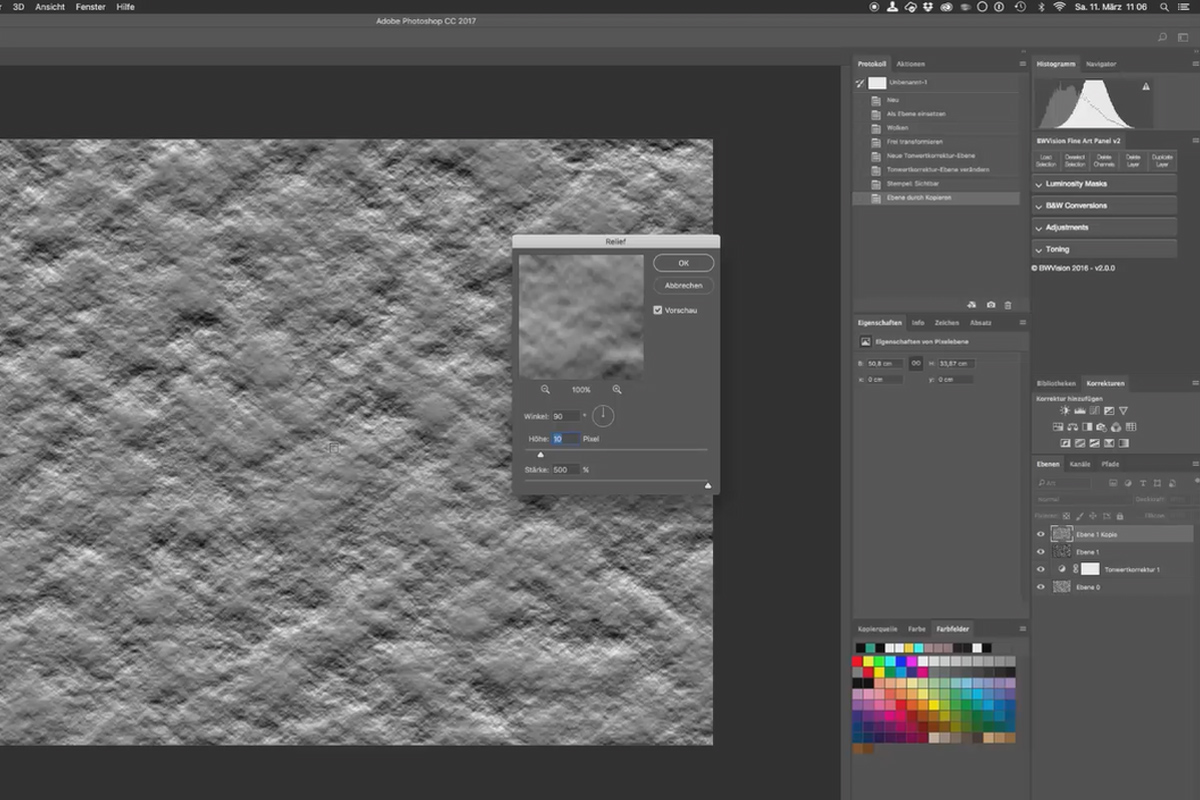The image size is (1200, 800).
Task: Add a Gradient Map adjustment icon
Action: tap(1124, 443)
